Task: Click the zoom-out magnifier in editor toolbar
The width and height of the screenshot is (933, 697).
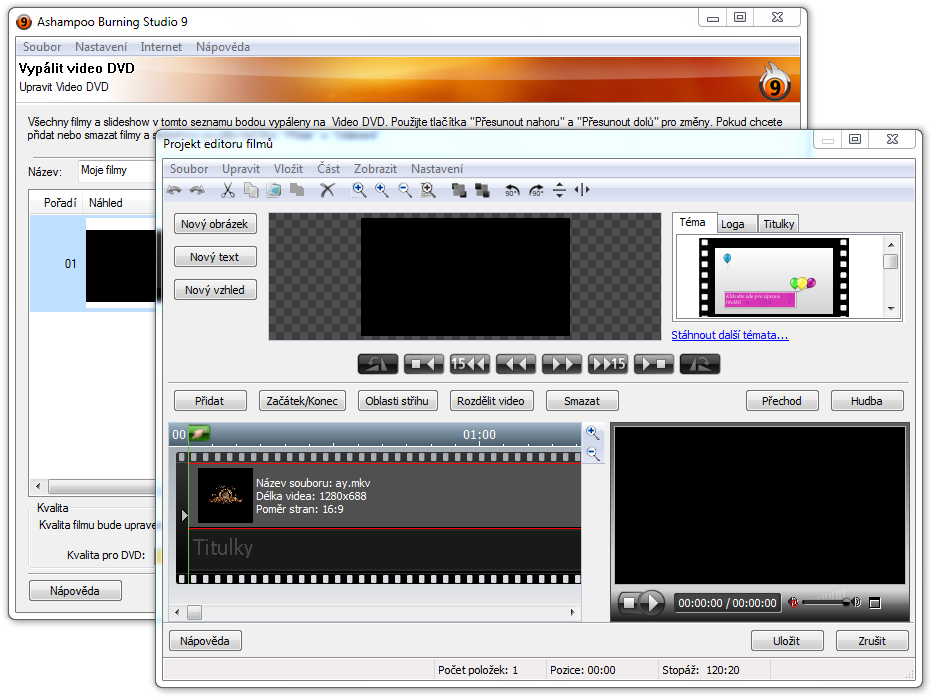Action: coord(405,190)
